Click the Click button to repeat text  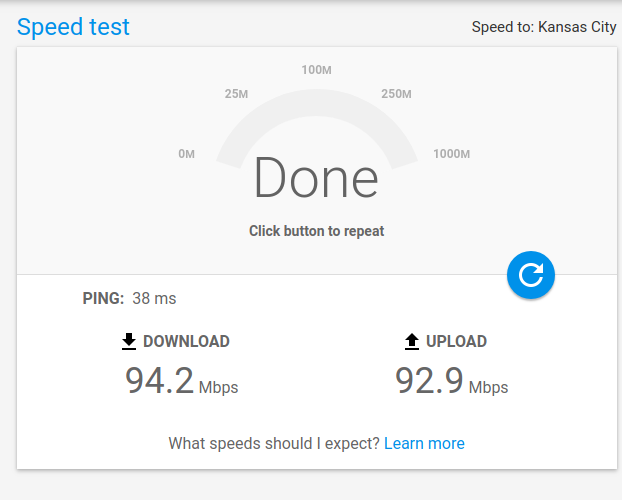pyautogui.click(x=317, y=231)
